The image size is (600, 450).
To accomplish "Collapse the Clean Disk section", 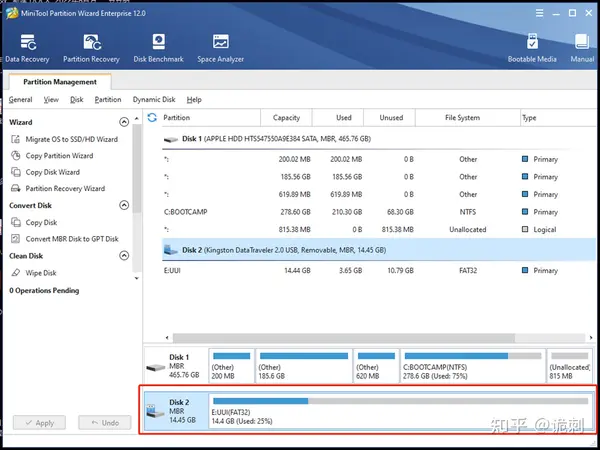I will pos(124,255).
